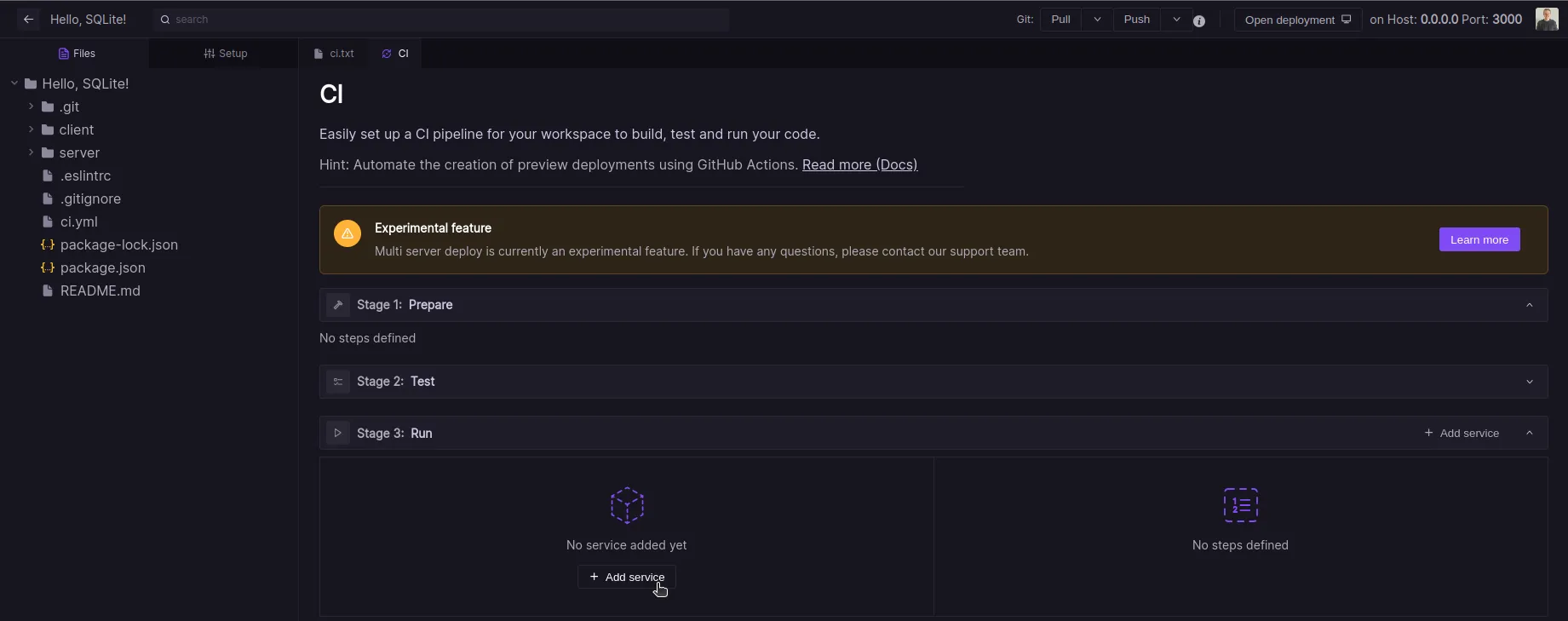Open the README.md file
1568x621 pixels.
[101, 290]
